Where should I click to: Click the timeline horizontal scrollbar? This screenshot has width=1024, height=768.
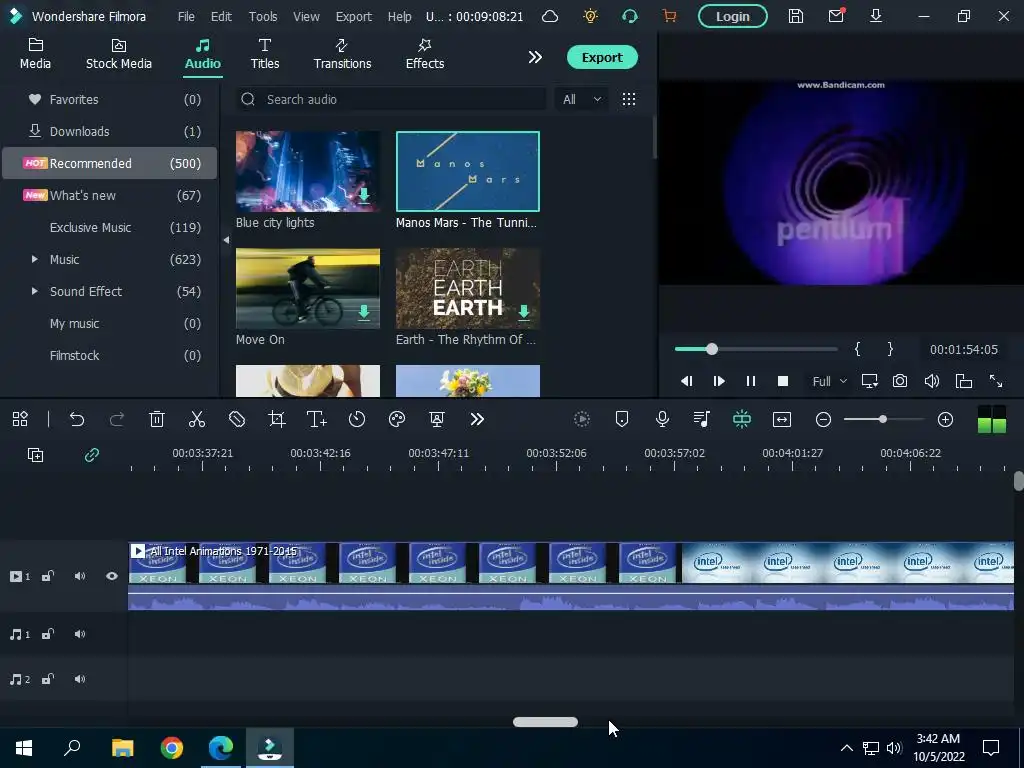tap(545, 722)
